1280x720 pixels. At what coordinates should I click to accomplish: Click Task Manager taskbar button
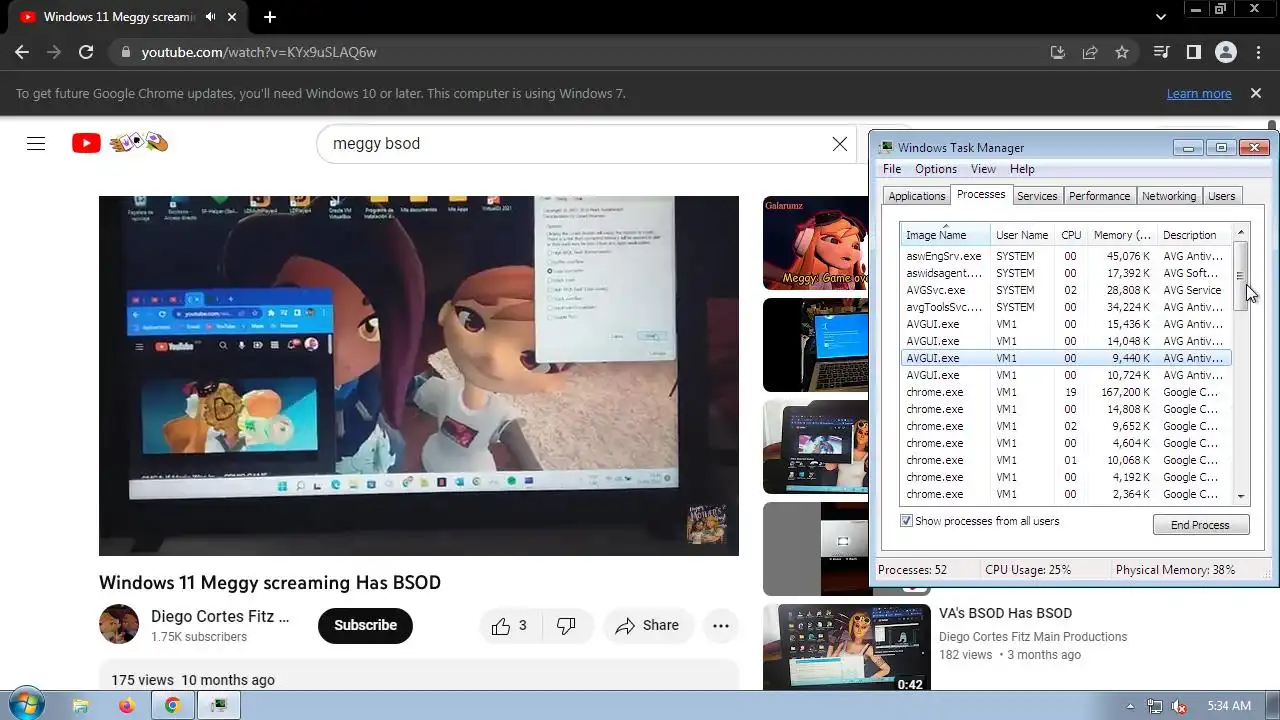click(218, 705)
